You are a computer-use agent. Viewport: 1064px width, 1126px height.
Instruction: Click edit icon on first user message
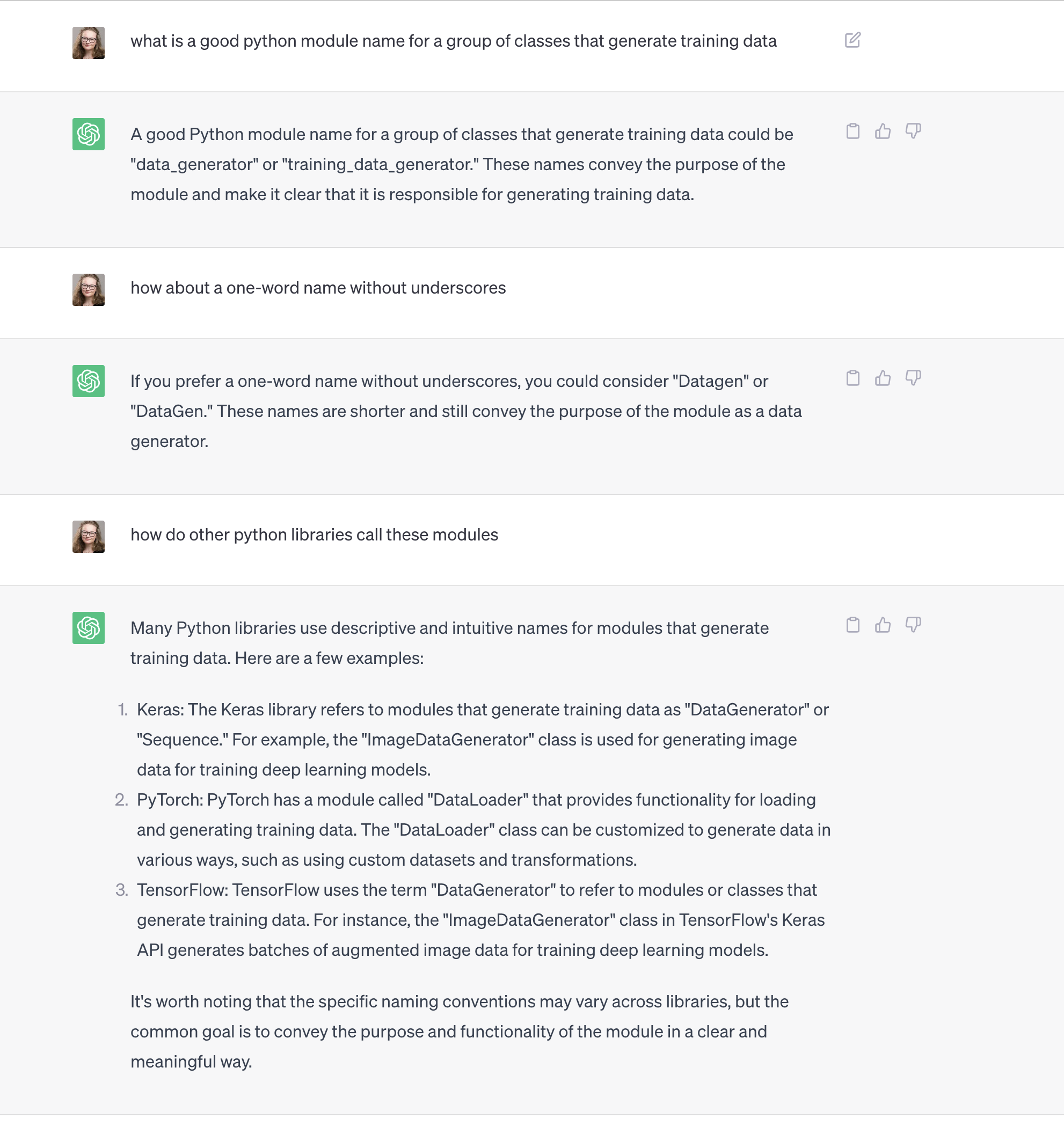(x=852, y=40)
